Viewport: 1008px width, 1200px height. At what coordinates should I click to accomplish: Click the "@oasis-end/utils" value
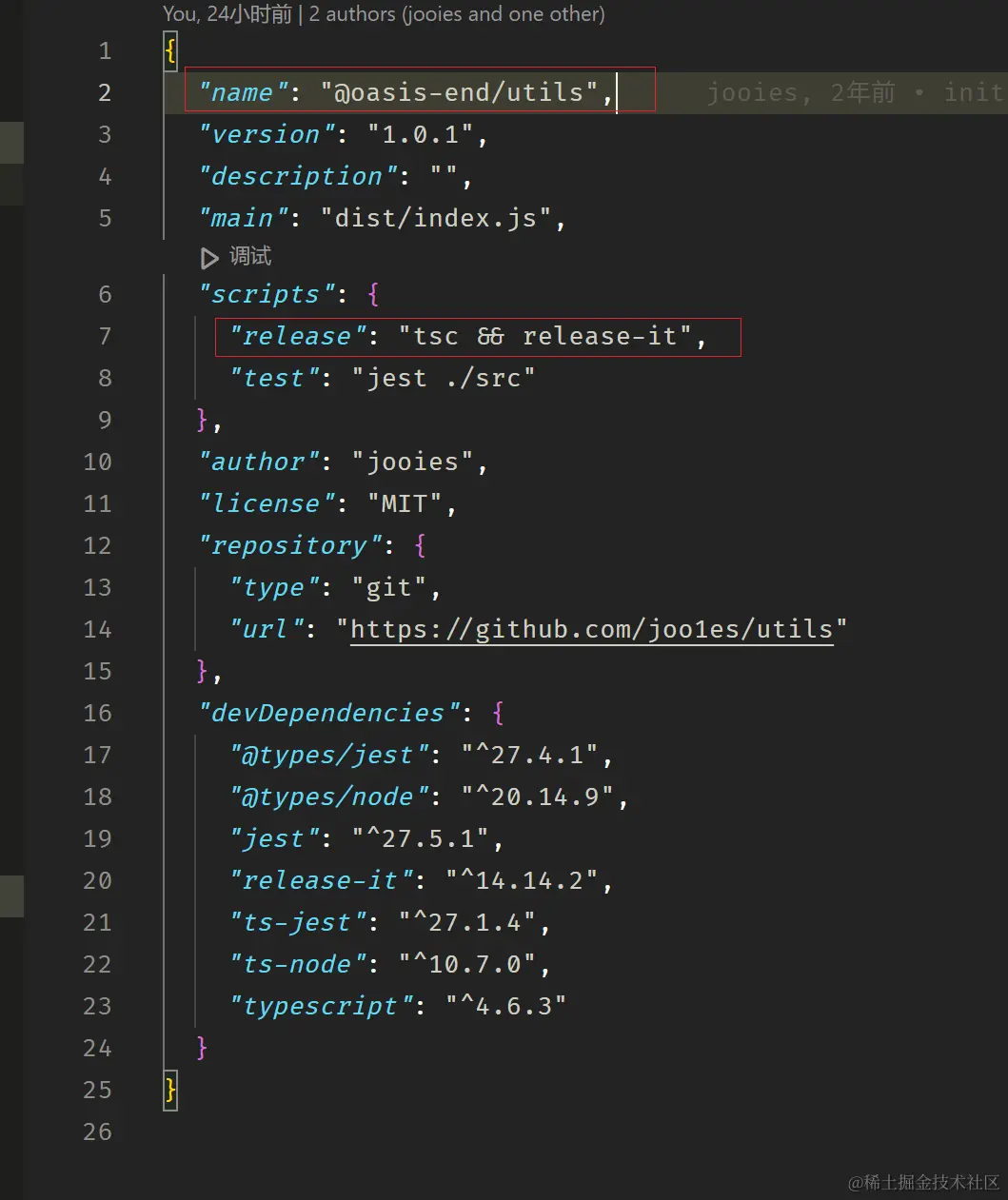pyautogui.click(x=460, y=92)
